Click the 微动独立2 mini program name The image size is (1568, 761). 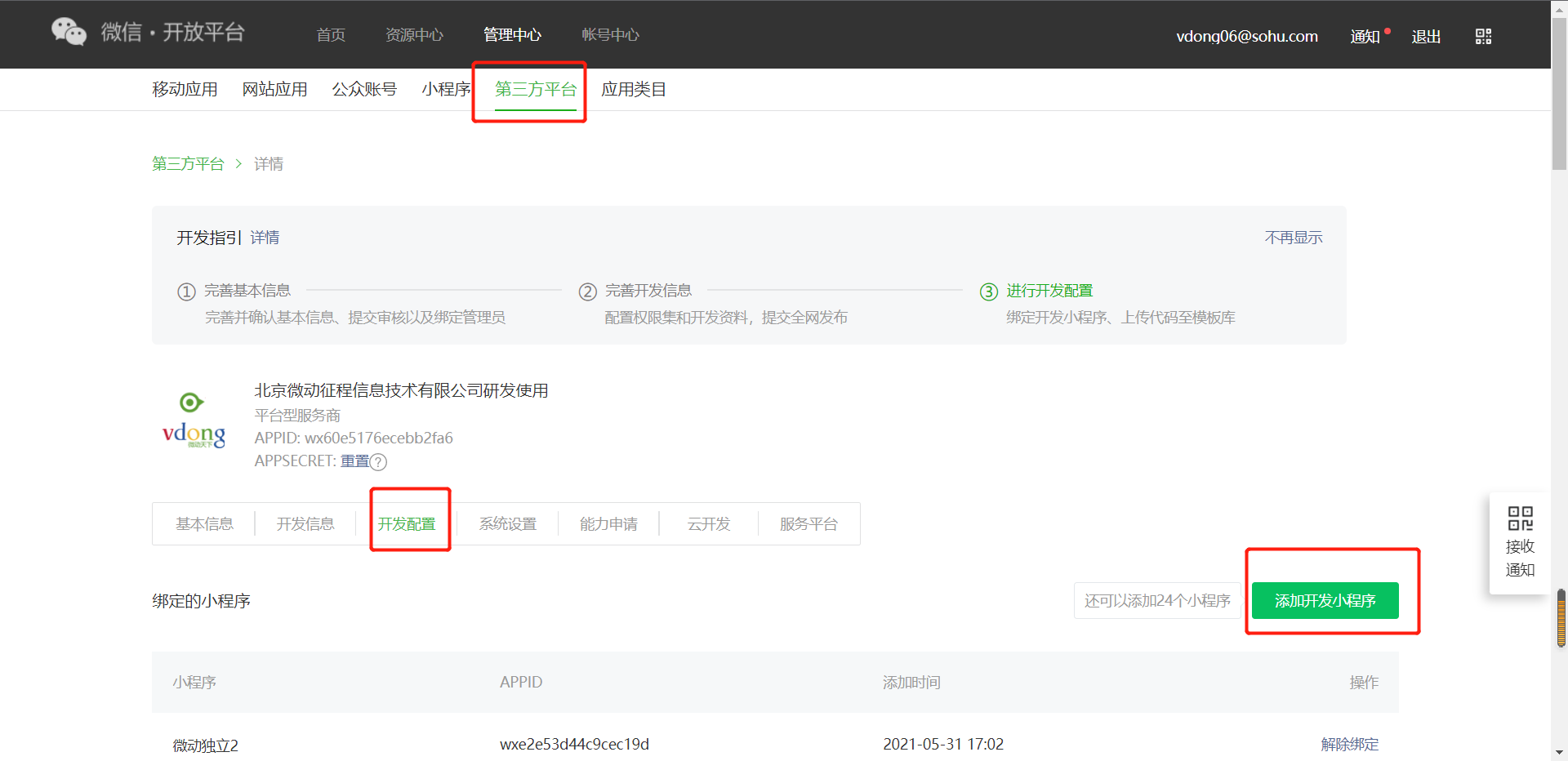[x=205, y=745]
